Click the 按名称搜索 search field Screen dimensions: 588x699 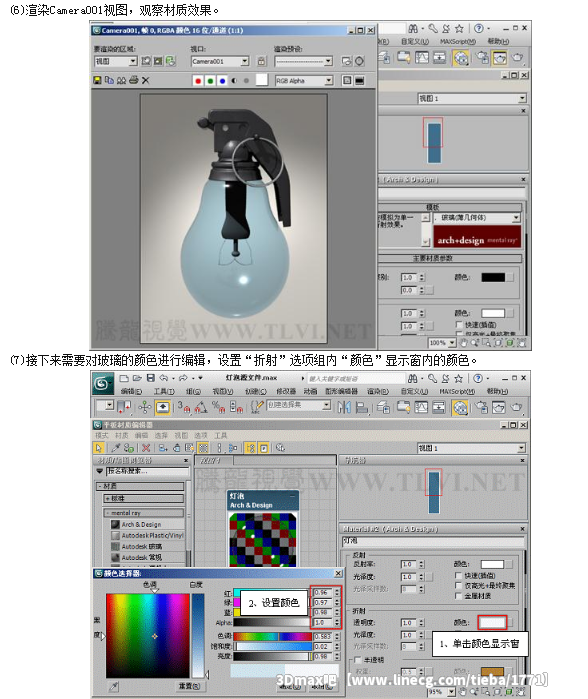point(147,471)
